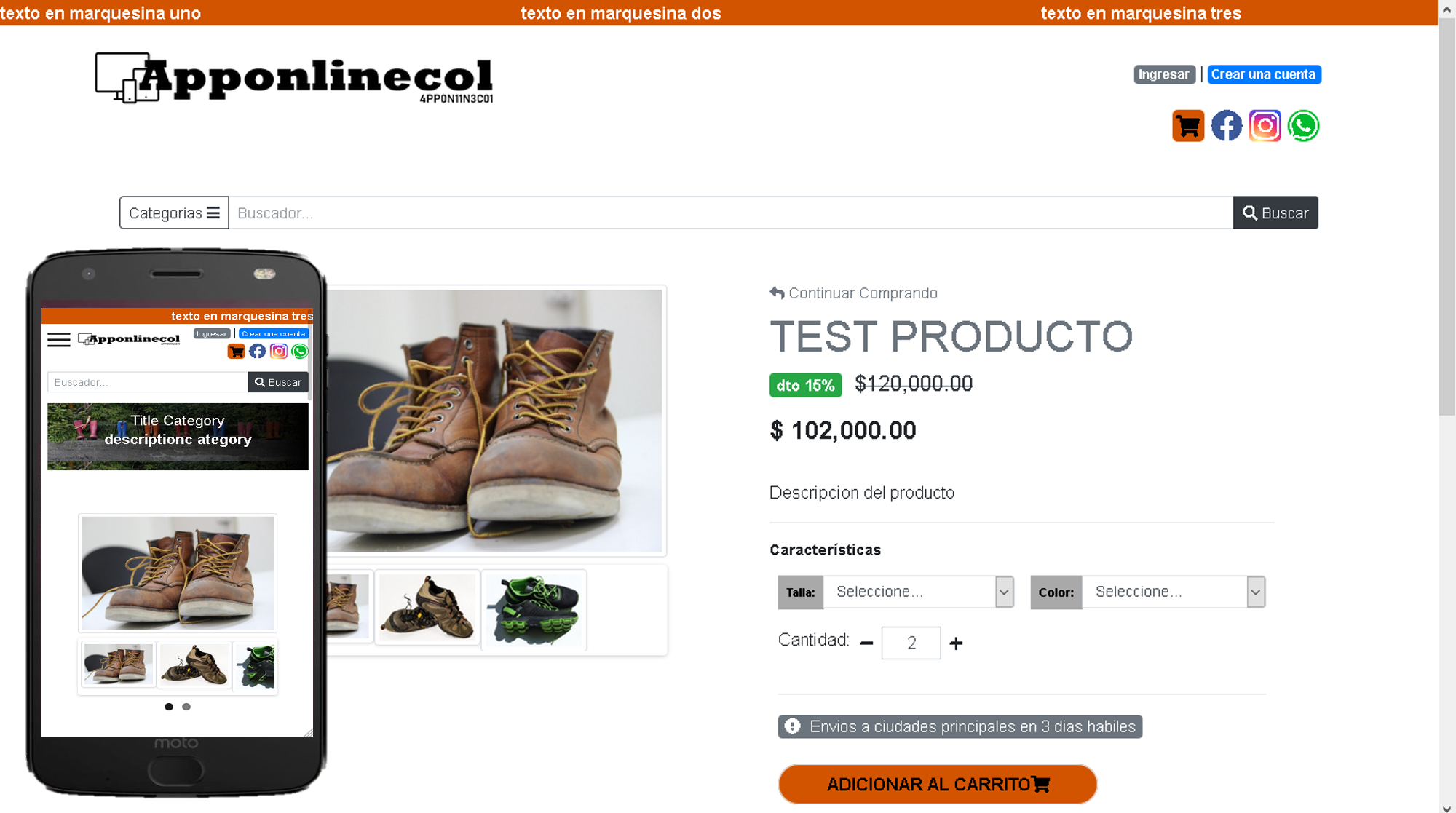Tap Crear una cuenta in phone preview
This screenshot has width=1456, height=813.
pos(274,333)
